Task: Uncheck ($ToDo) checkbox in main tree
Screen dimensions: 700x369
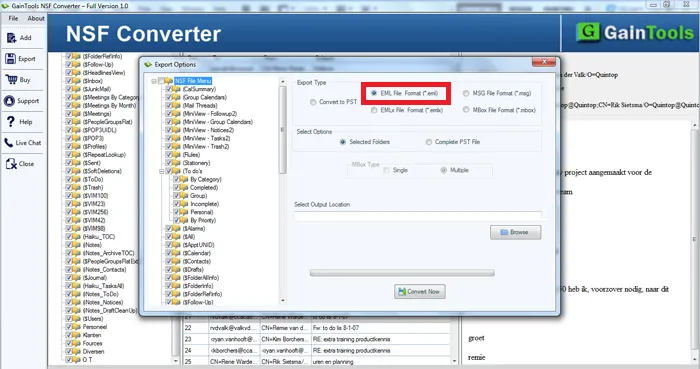Action: pos(69,179)
